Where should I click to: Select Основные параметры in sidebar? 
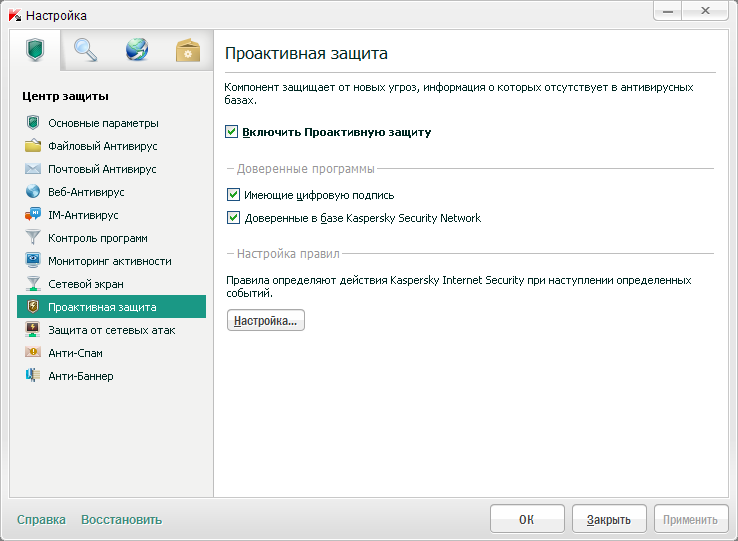103,123
